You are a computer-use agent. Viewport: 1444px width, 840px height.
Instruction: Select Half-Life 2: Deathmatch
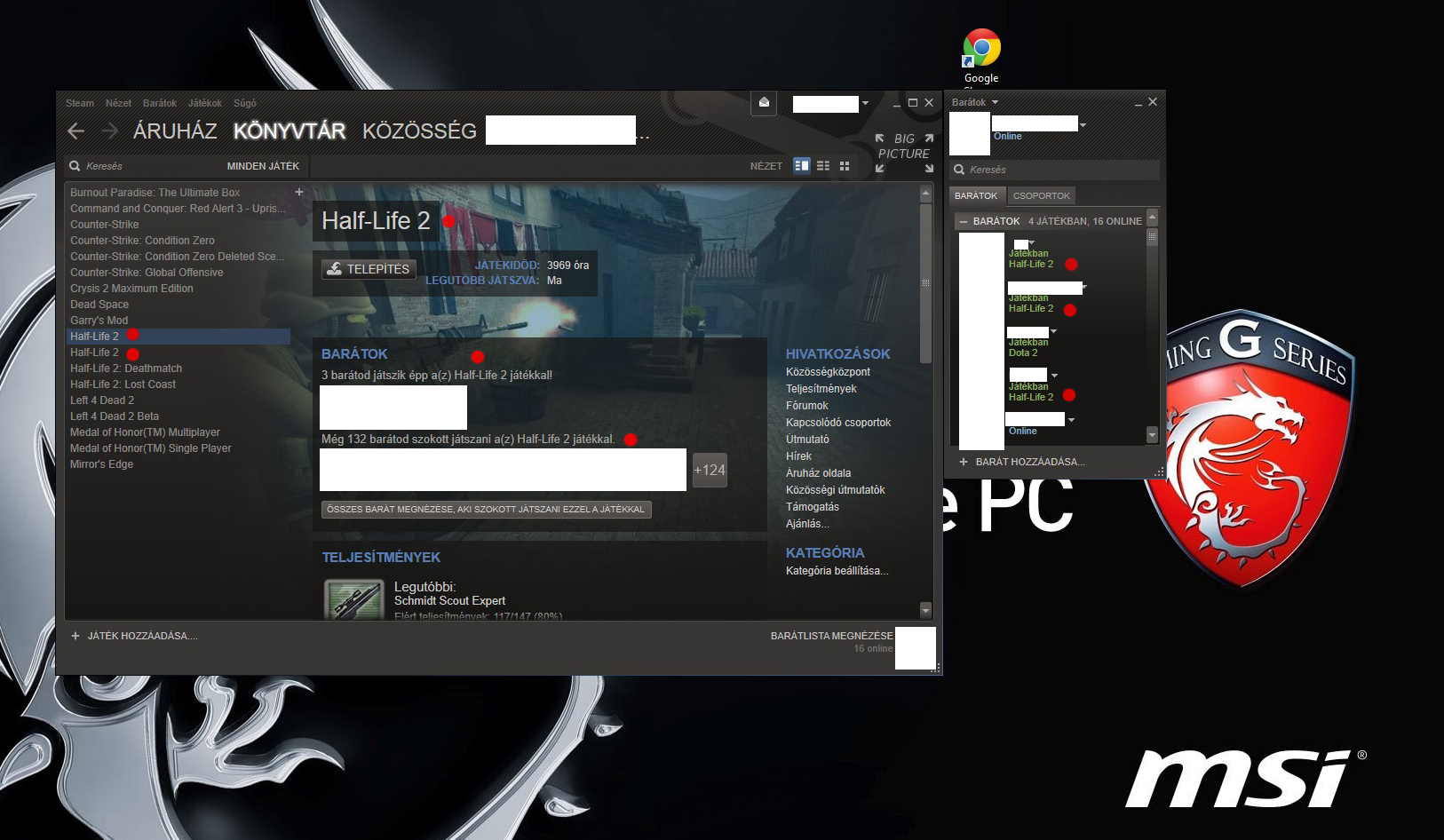click(126, 368)
